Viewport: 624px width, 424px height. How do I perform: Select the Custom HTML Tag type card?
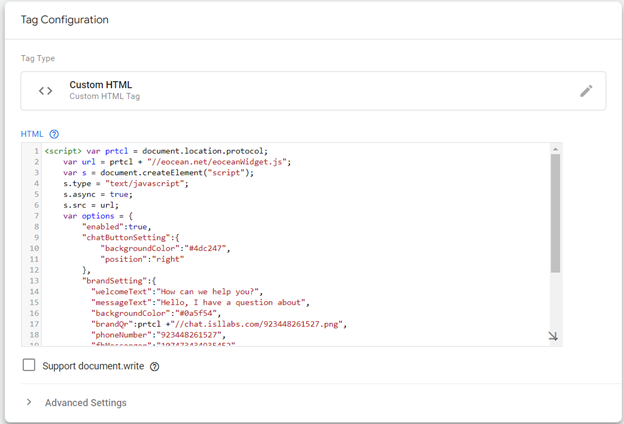[312, 91]
